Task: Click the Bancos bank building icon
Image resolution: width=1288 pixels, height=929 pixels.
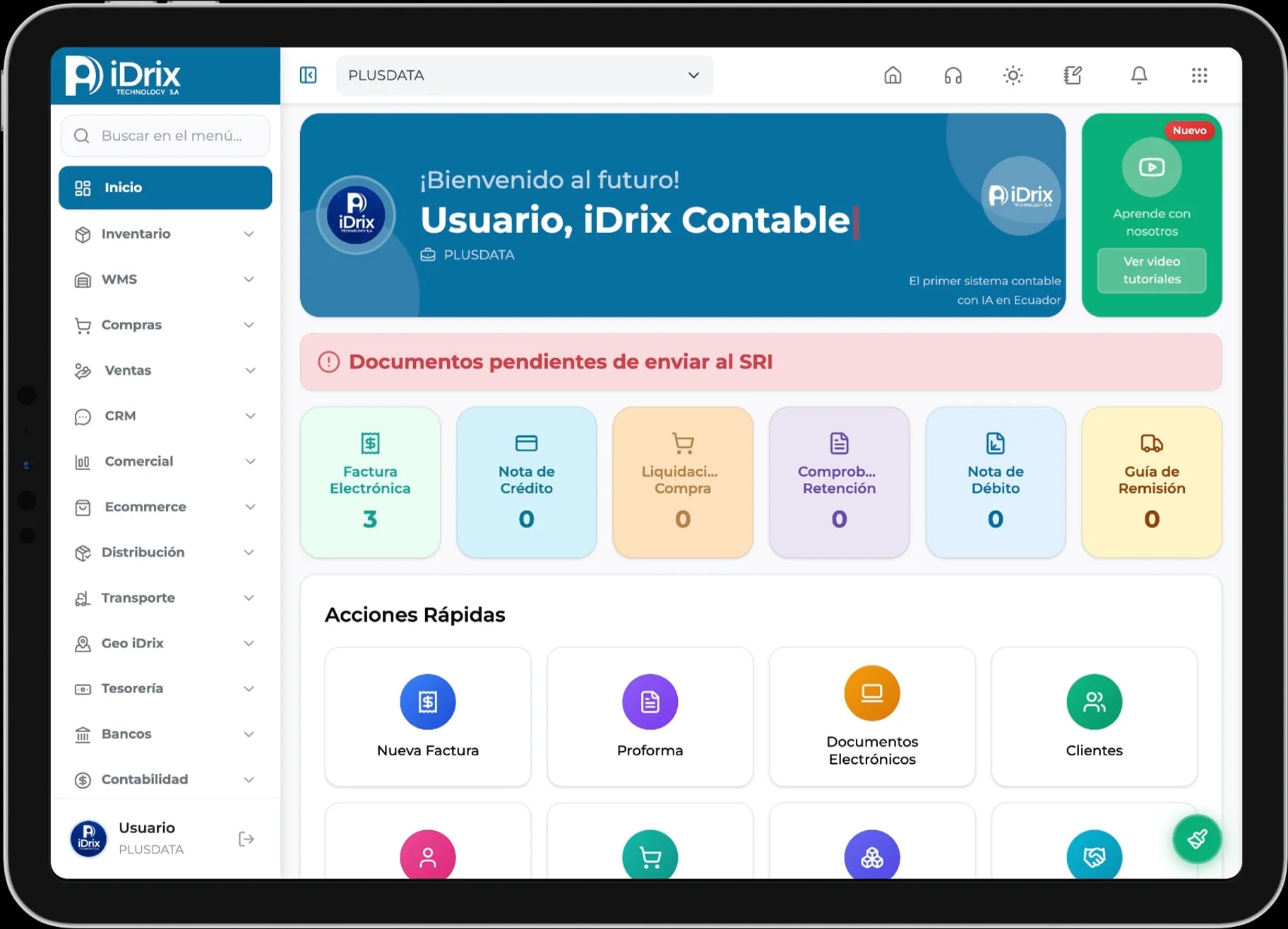Action: tap(83, 735)
